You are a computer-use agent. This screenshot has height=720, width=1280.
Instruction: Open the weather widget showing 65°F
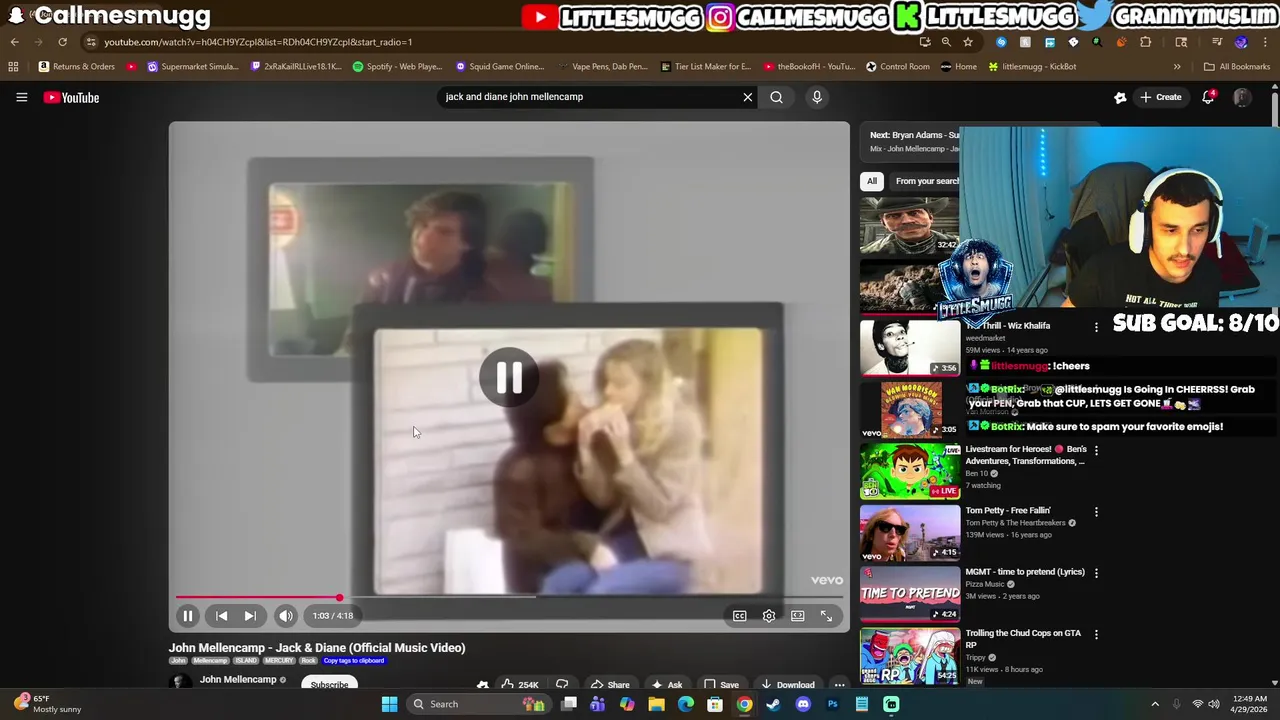pos(48,704)
